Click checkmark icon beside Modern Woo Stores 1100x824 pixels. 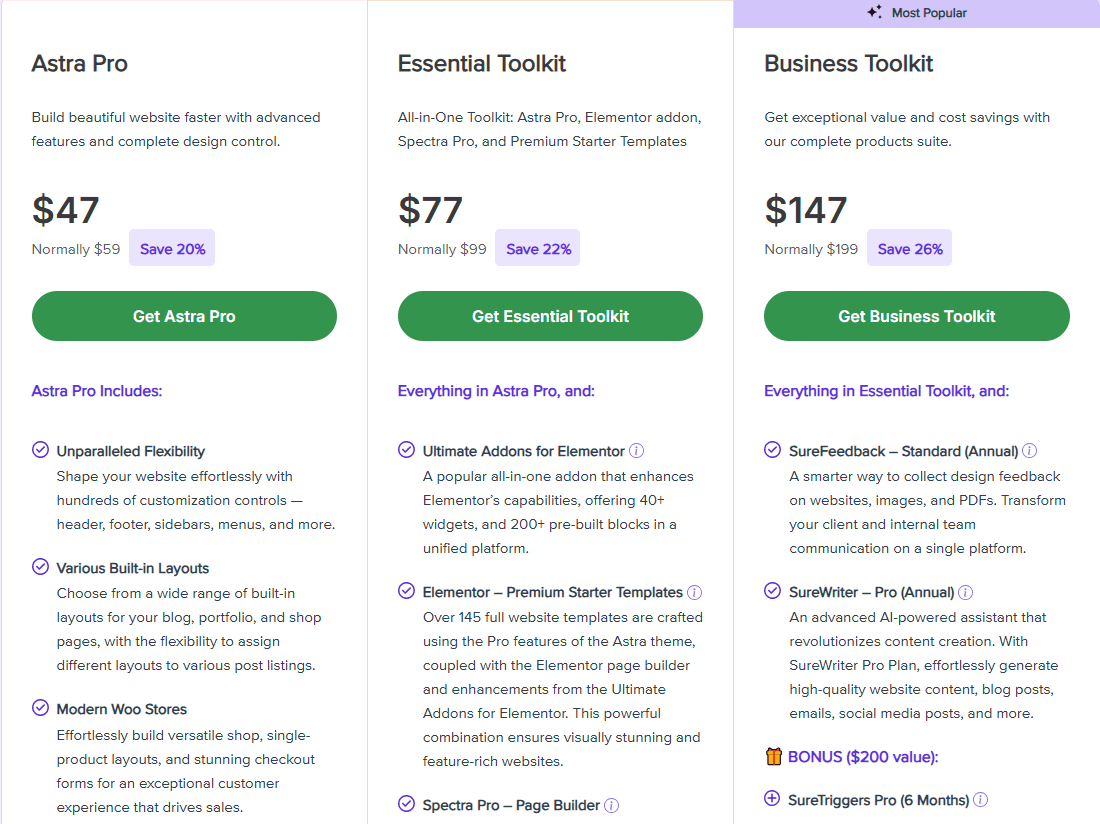click(40, 708)
